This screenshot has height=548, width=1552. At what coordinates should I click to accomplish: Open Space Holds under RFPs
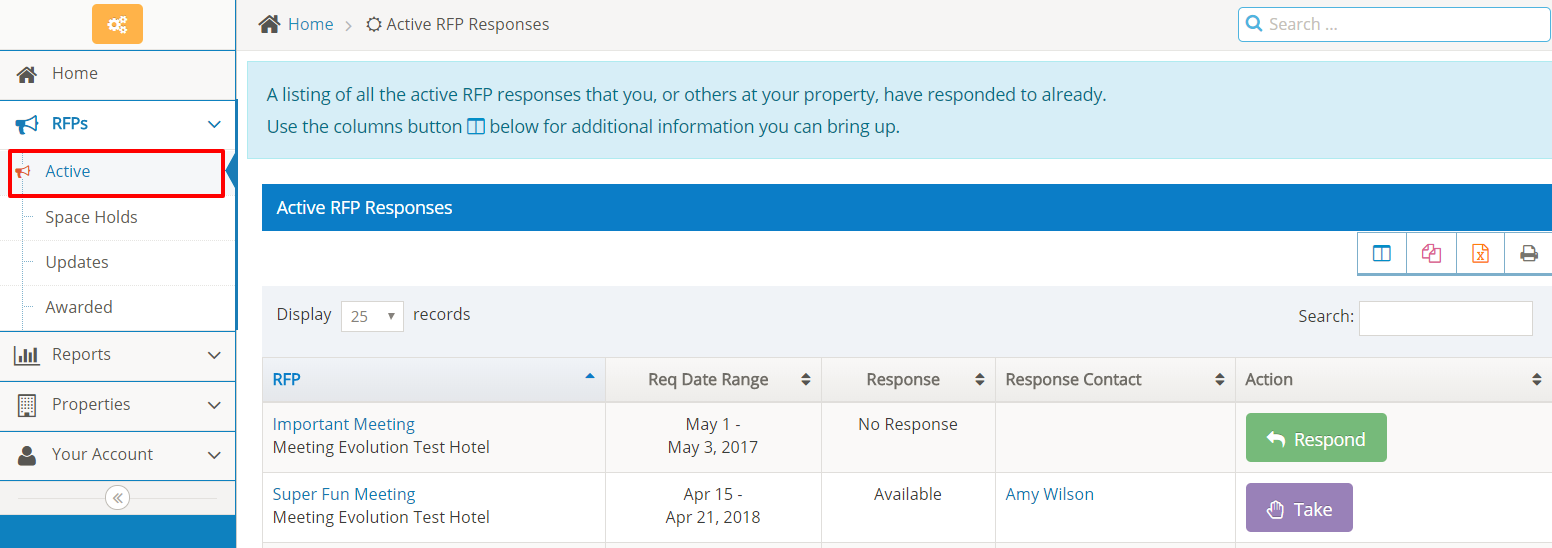(91, 217)
